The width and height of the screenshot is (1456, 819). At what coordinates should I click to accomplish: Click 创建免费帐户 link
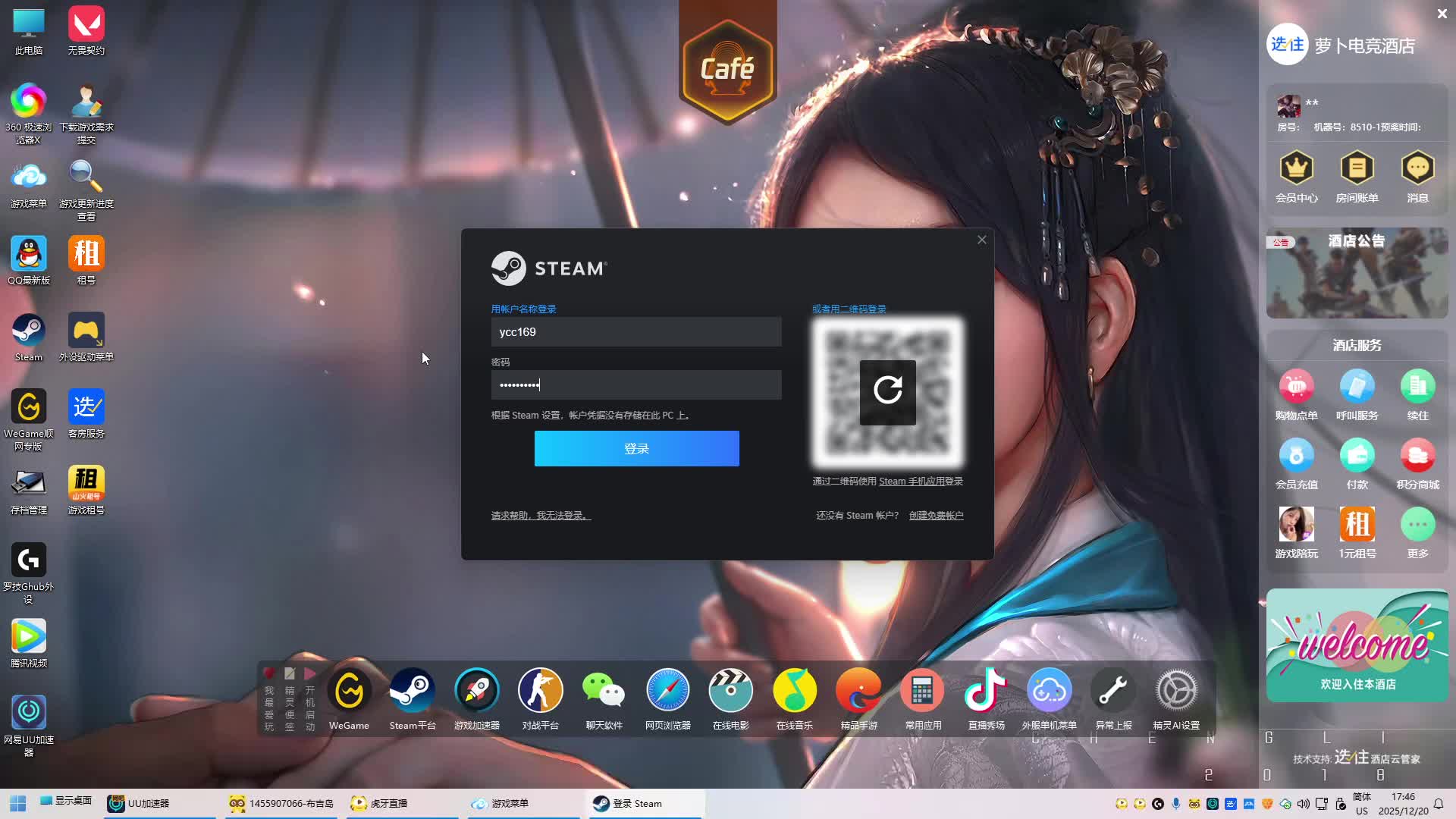point(936,516)
